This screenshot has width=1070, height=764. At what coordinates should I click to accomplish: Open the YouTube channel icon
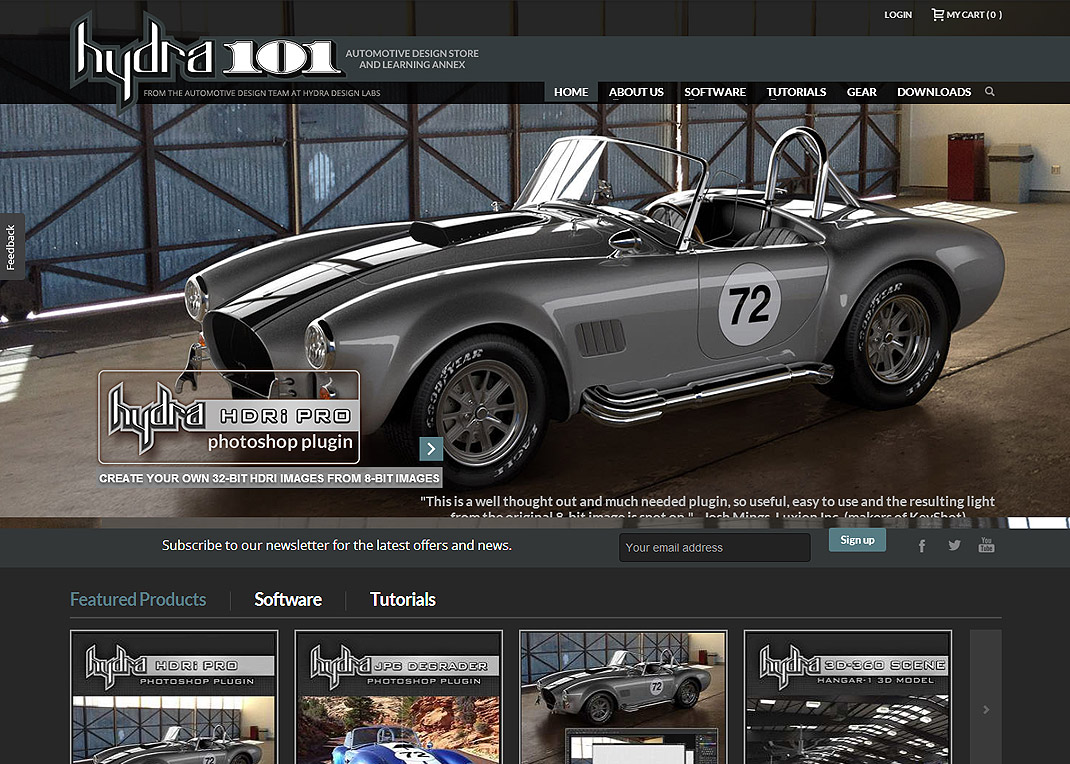click(x=986, y=544)
